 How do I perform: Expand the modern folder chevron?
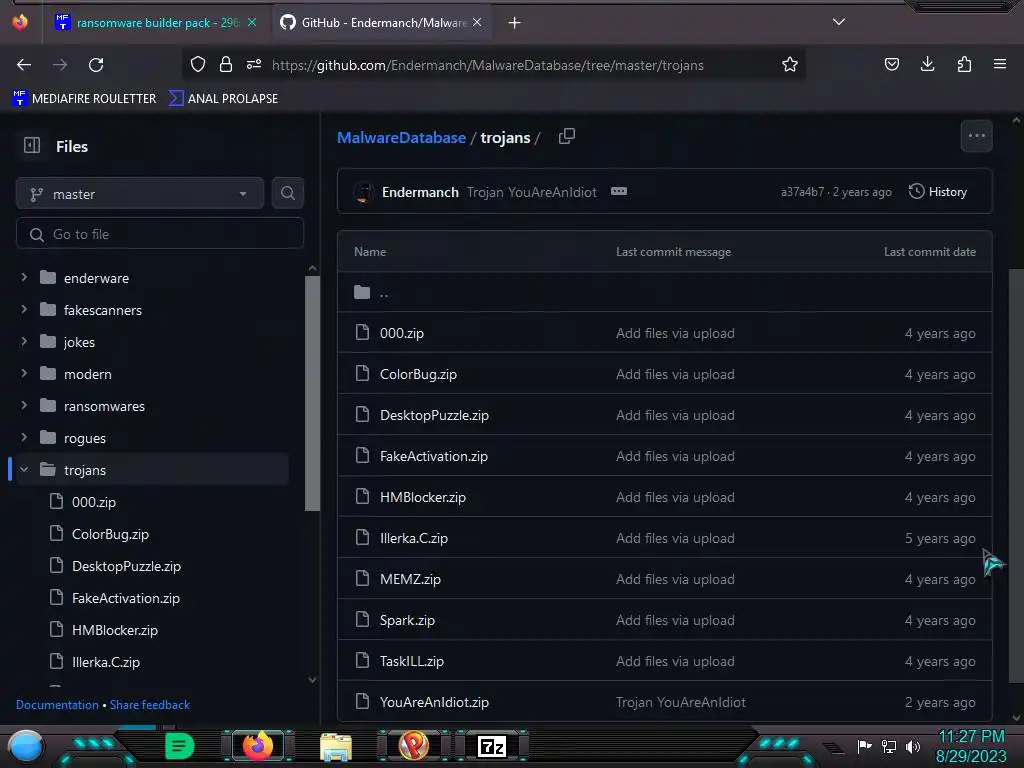pyautogui.click(x=24, y=374)
